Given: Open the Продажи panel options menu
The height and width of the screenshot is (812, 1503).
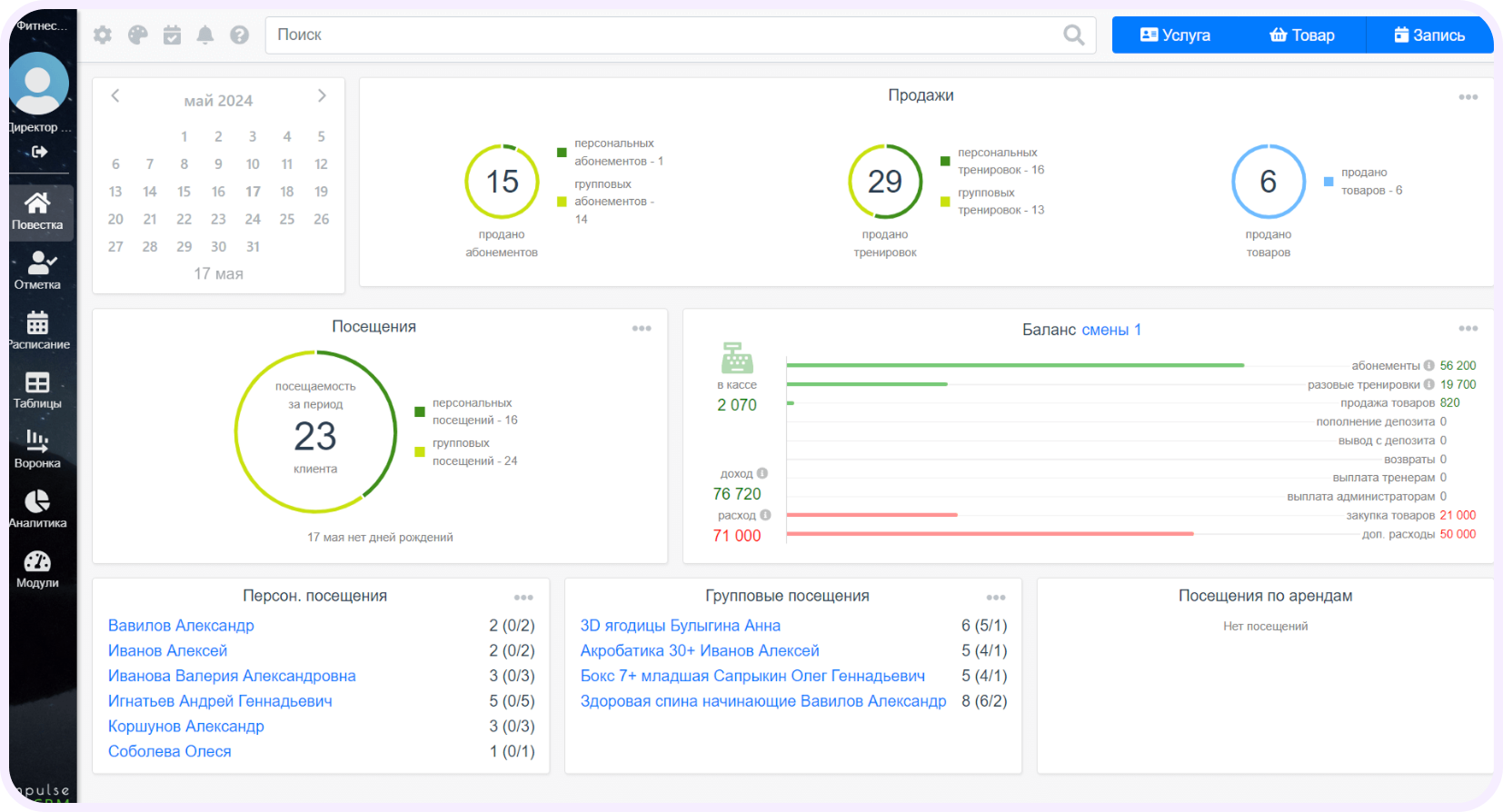Looking at the screenshot, I should [1468, 97].
